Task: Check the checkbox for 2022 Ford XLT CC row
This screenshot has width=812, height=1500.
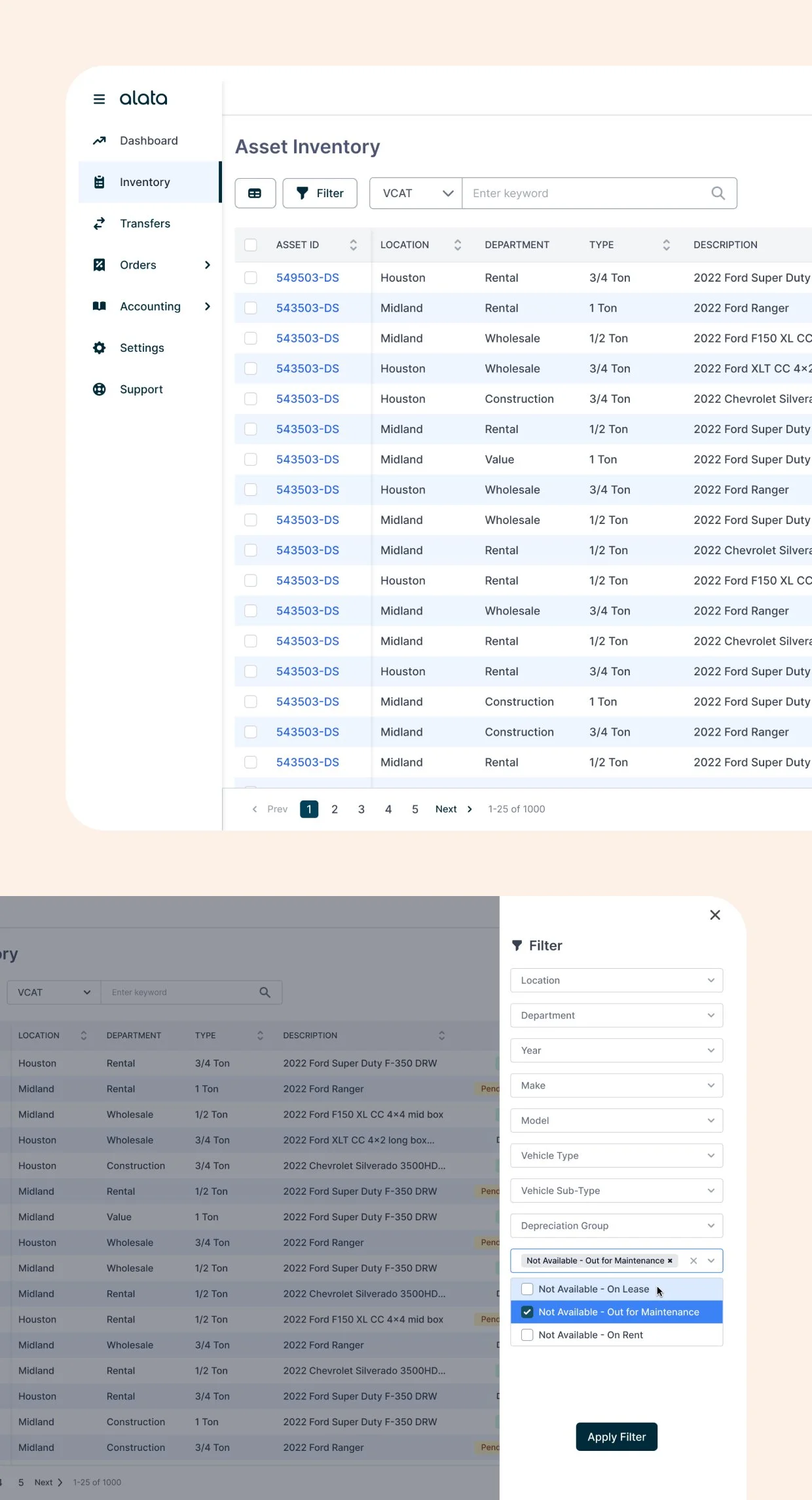Action: coord(251,368)
